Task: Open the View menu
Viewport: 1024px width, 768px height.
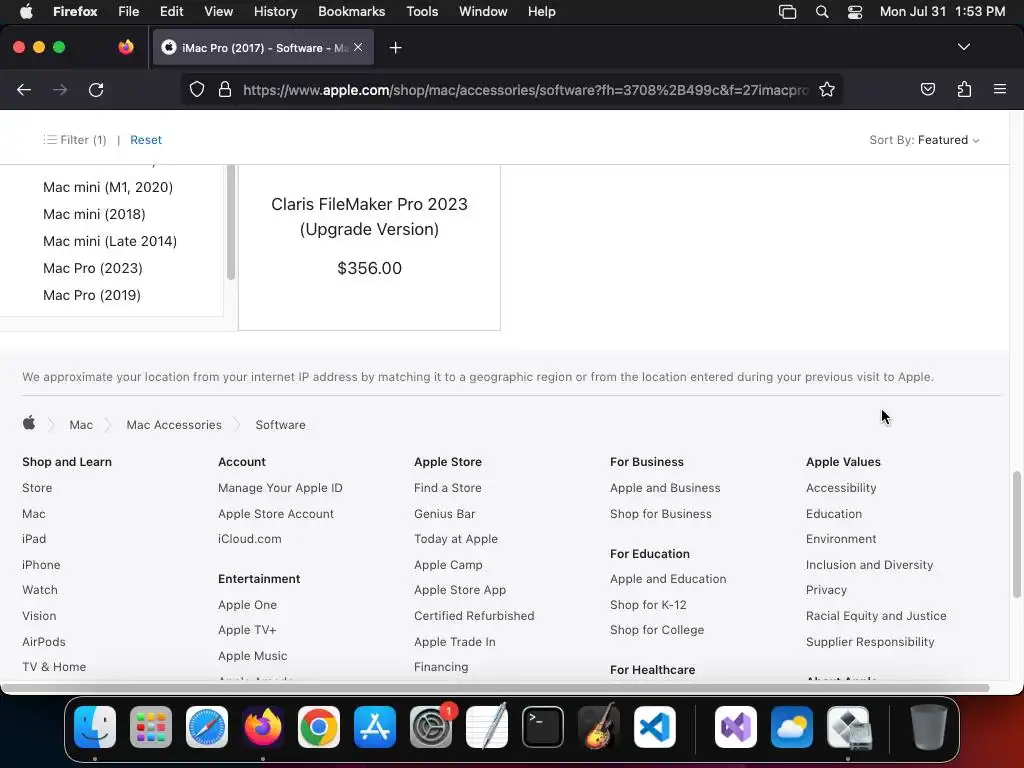Action: point(218,12)
